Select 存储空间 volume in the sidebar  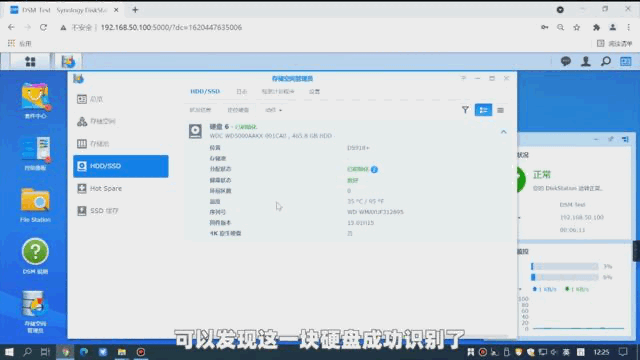pos(121,121)
